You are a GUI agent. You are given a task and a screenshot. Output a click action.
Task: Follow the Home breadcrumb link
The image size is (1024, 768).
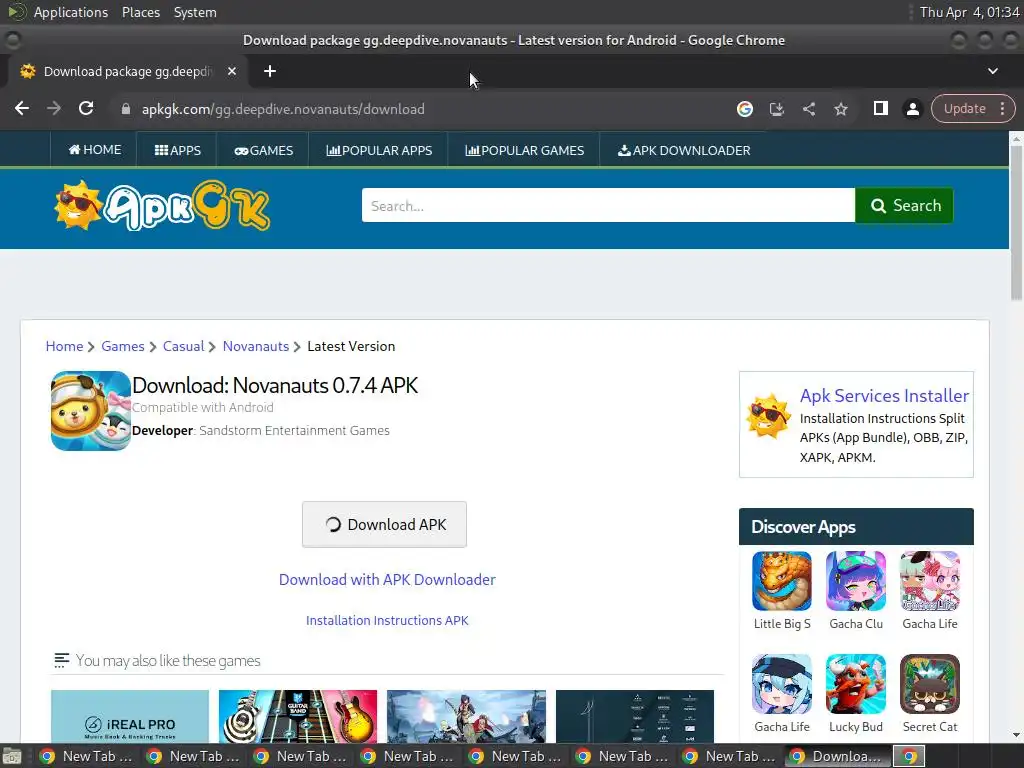64,346
